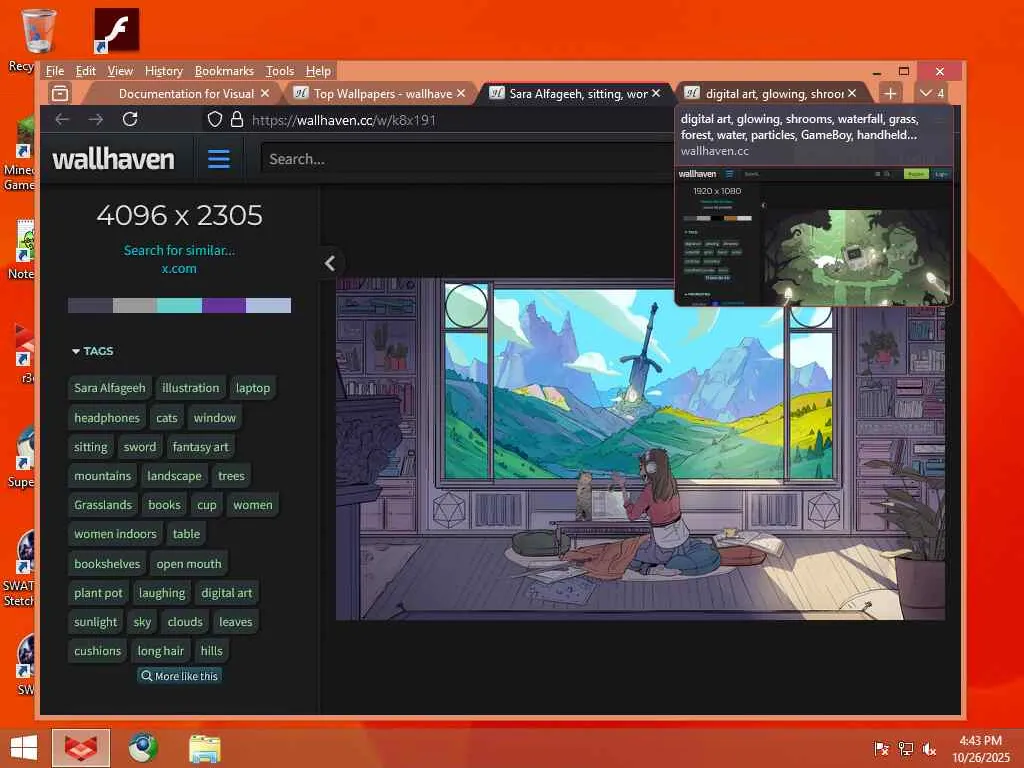Open File Explorer from the taskbar
The height and width of the screenshot is (768, 1024).
click(x=204, y=748)
